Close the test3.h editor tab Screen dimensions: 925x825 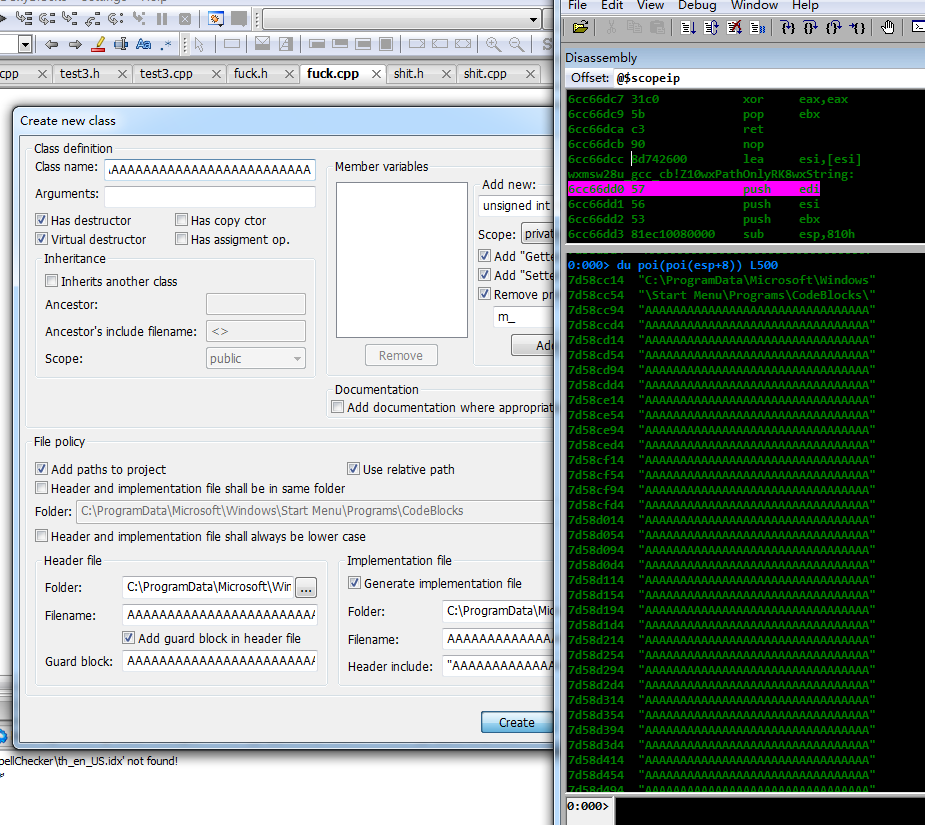click(122, 74)
